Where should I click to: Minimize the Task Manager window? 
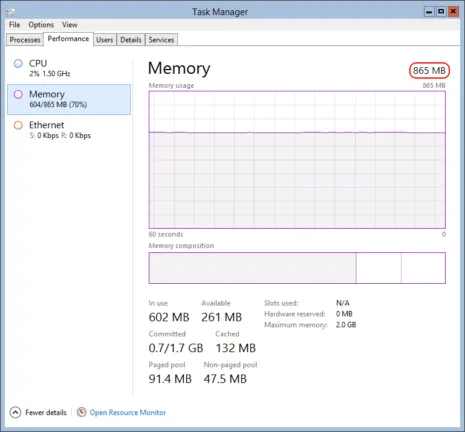[429, 12]
